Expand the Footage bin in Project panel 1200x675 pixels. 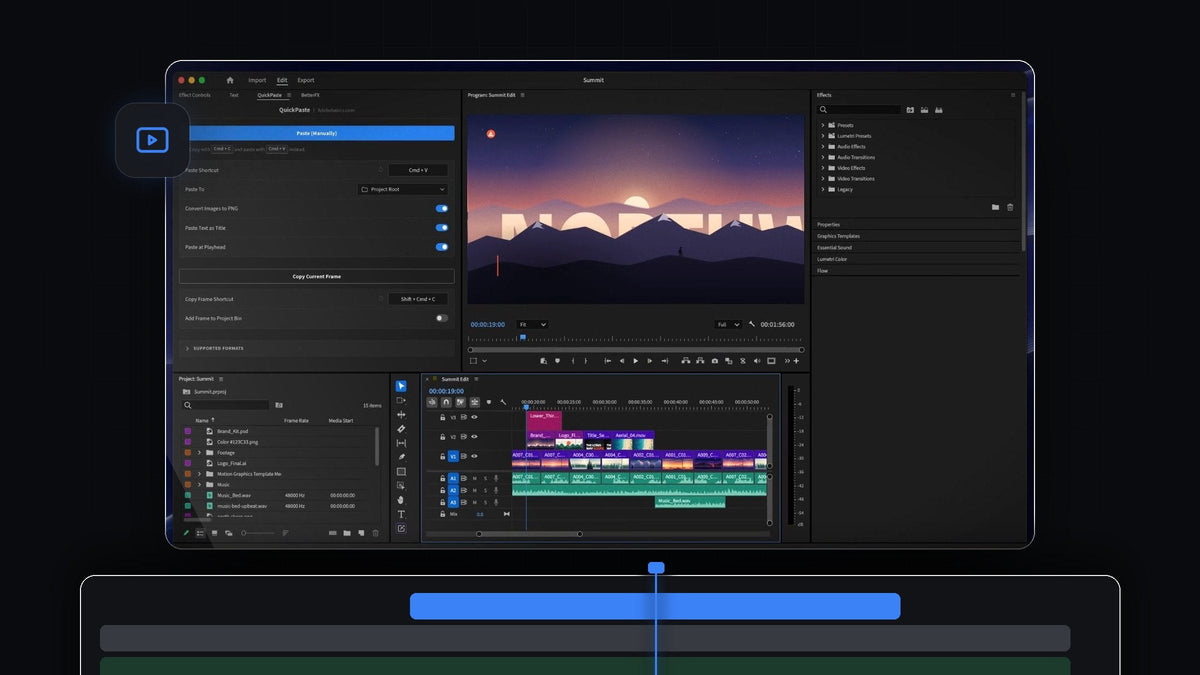199,453
